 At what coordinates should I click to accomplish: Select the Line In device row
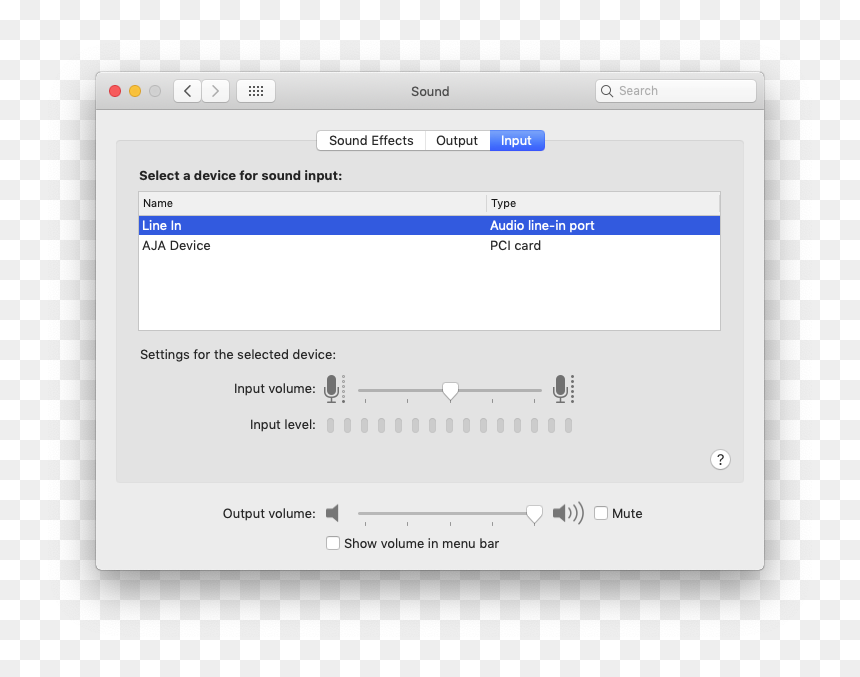(x=429, y=225)
